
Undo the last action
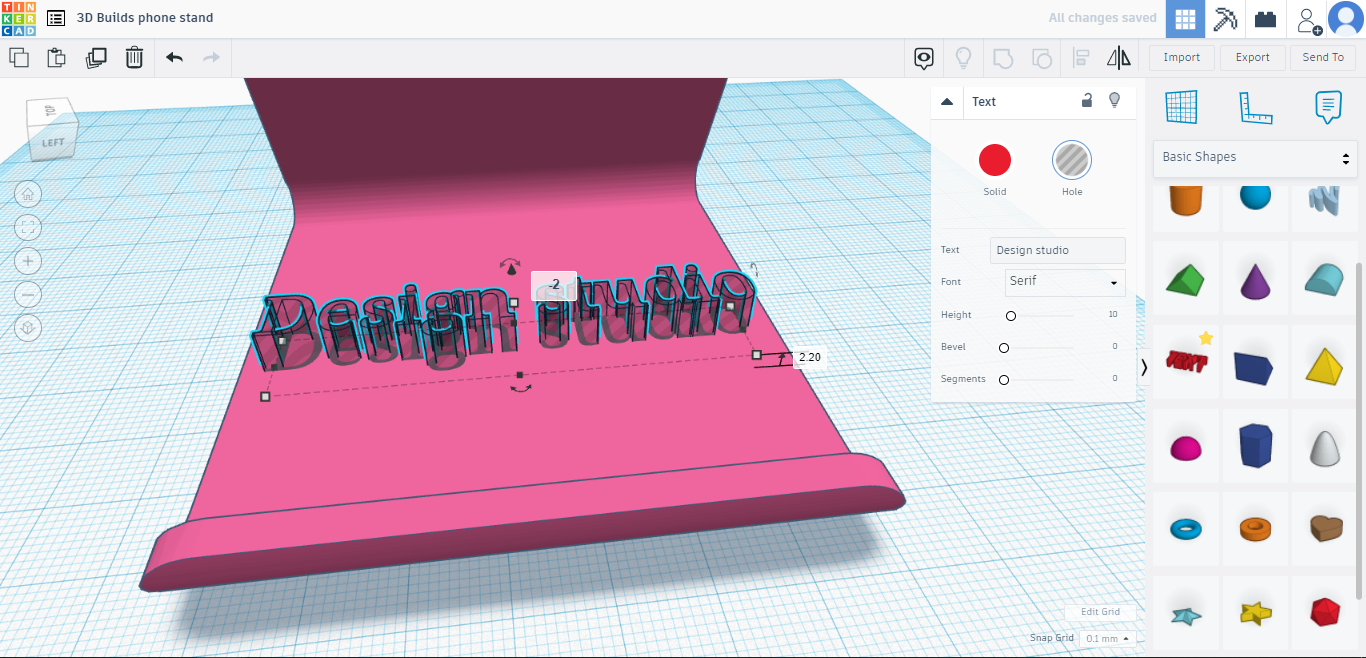174,58
